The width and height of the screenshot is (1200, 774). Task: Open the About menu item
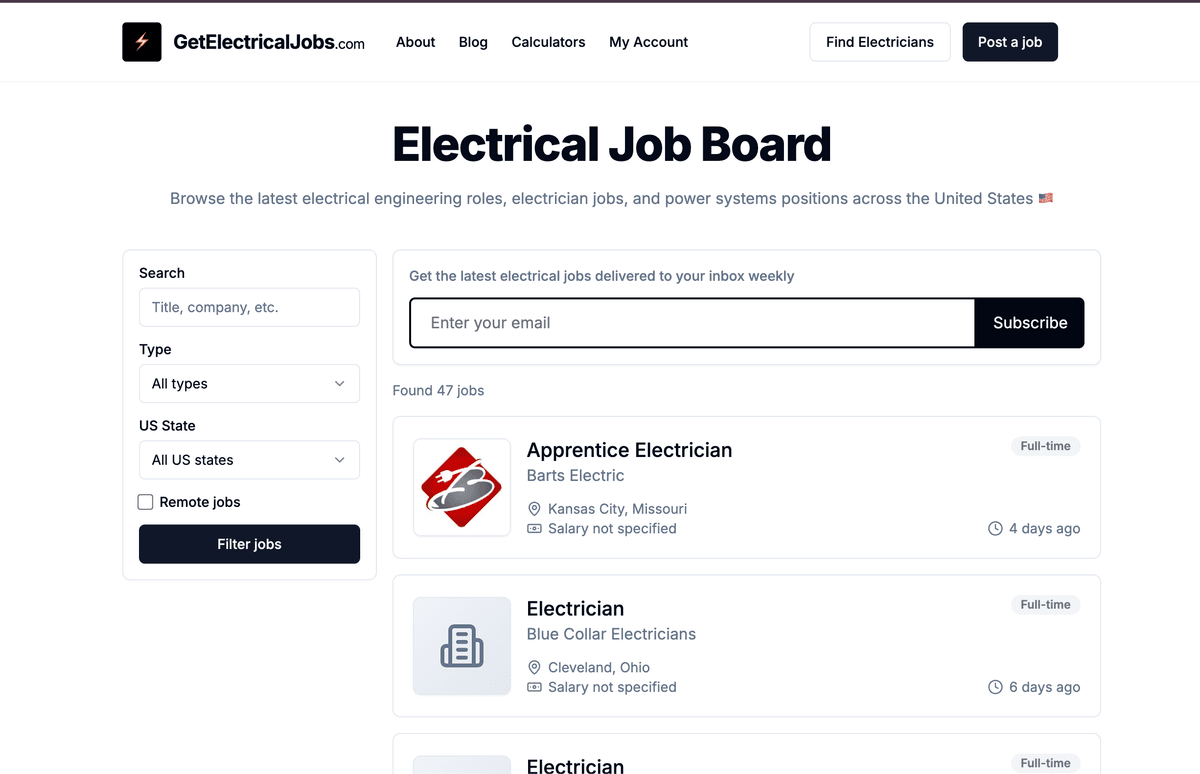tap(415, 42)
